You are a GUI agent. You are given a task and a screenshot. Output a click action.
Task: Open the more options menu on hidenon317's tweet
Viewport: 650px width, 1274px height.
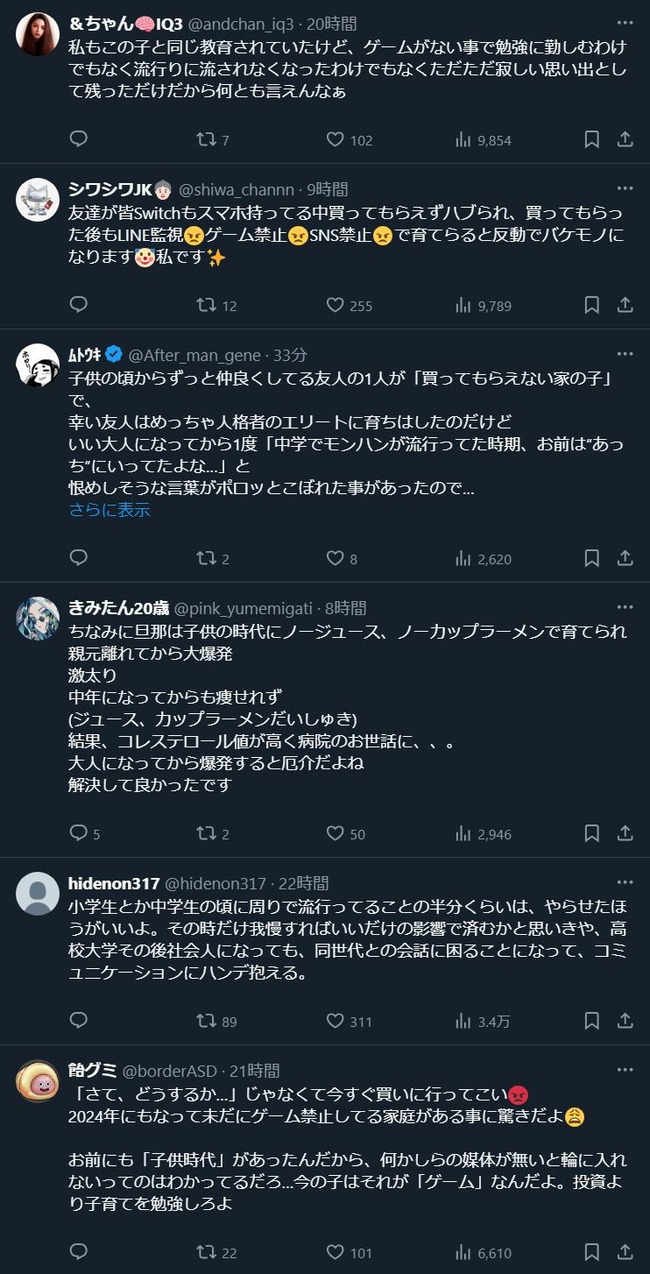625,880
